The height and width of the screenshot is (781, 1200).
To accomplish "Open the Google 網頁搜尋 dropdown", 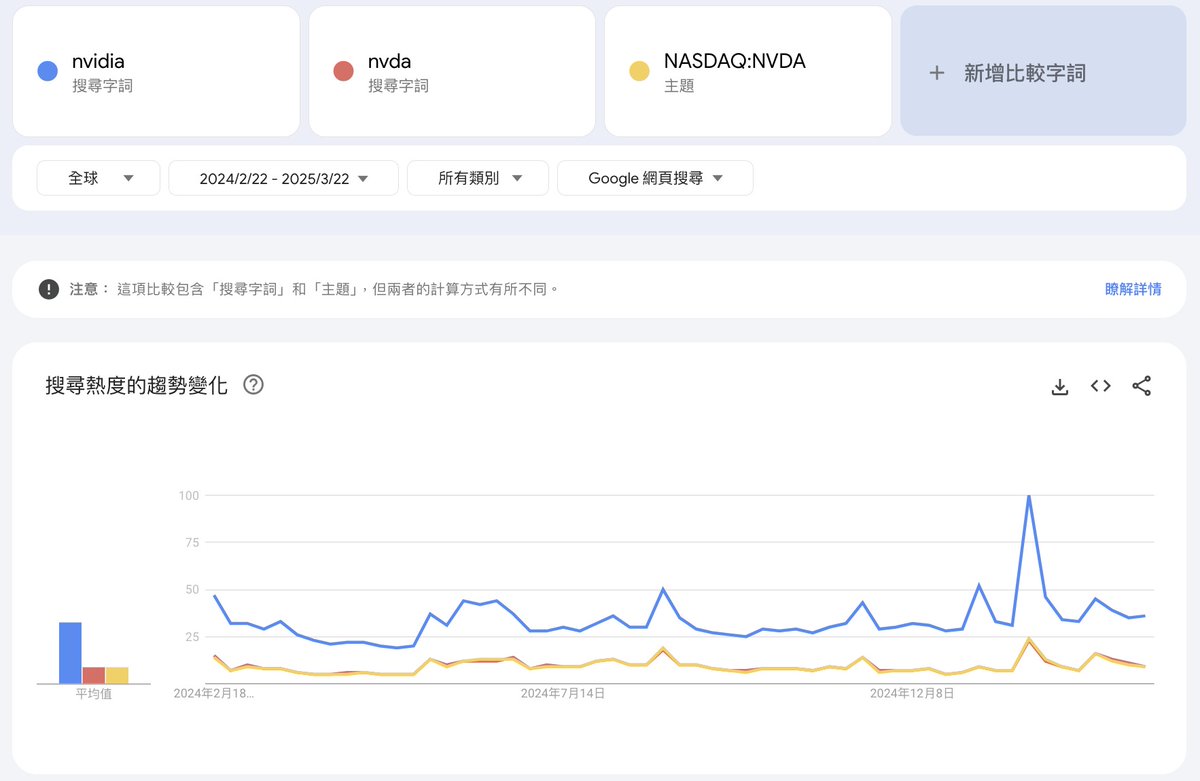I will pyautogui.click(x=655, y=178).
